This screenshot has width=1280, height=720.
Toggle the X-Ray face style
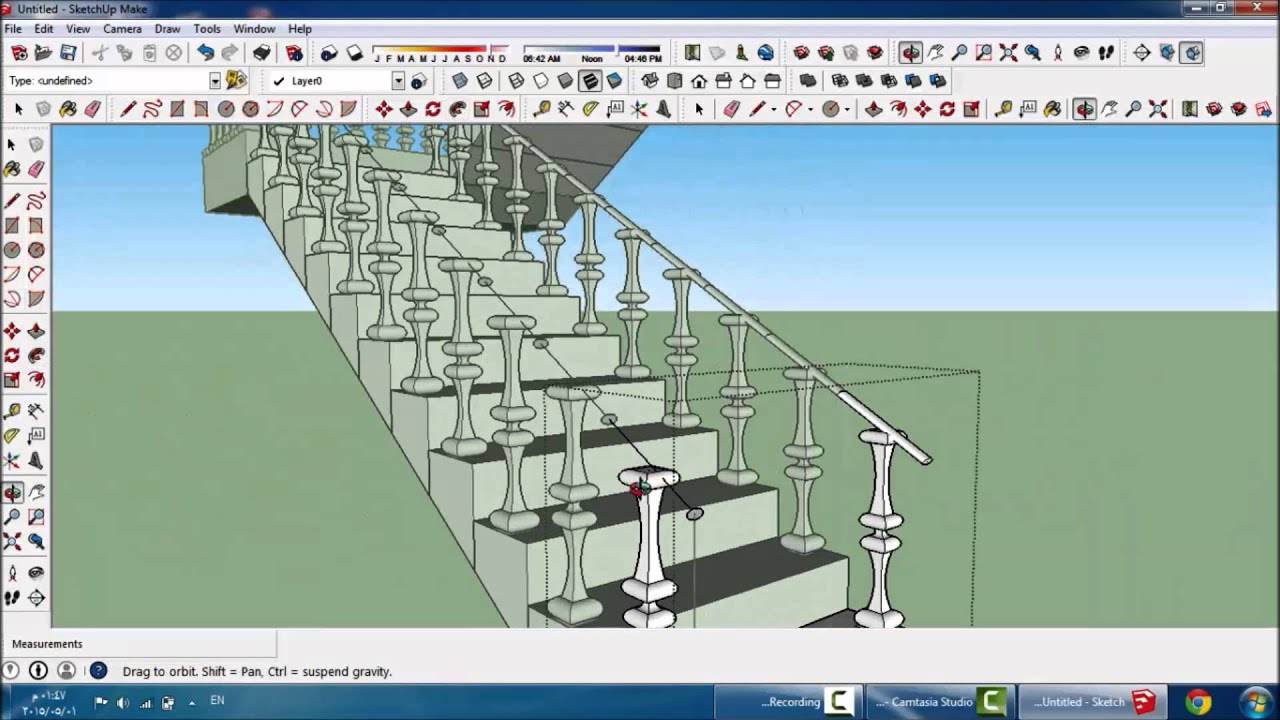460,81
